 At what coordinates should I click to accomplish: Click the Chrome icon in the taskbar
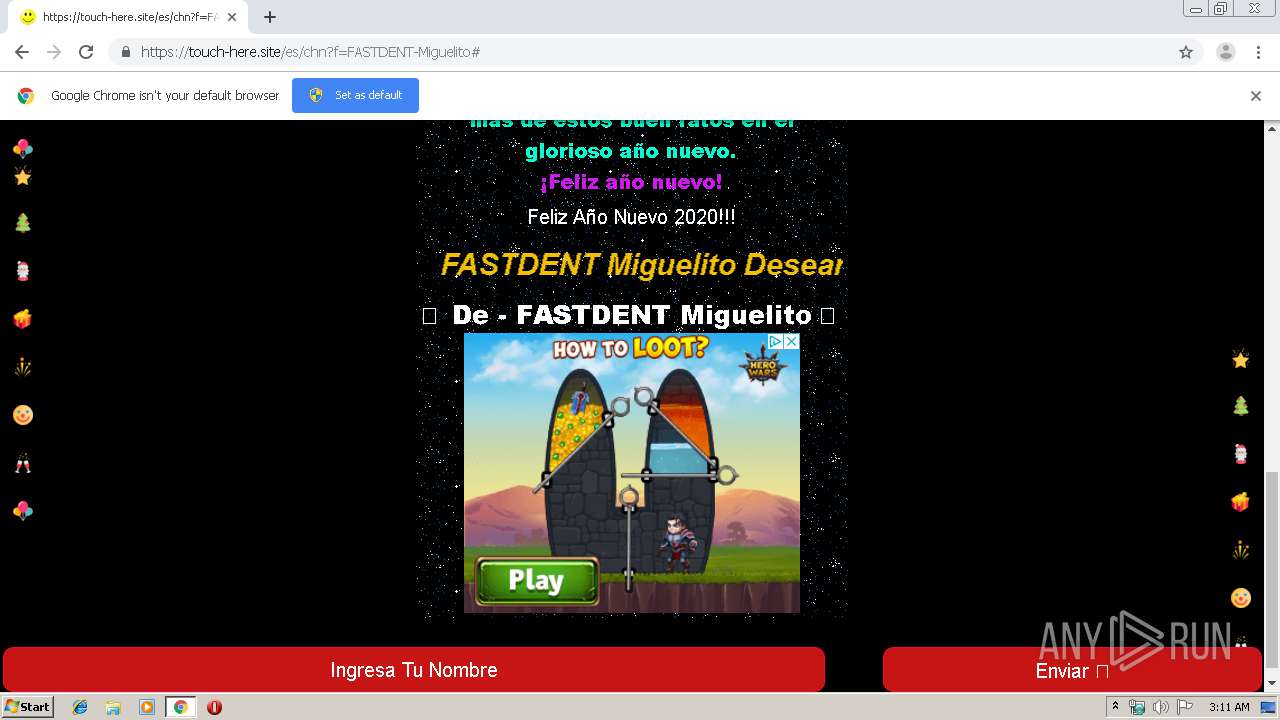tap(180, 707)
